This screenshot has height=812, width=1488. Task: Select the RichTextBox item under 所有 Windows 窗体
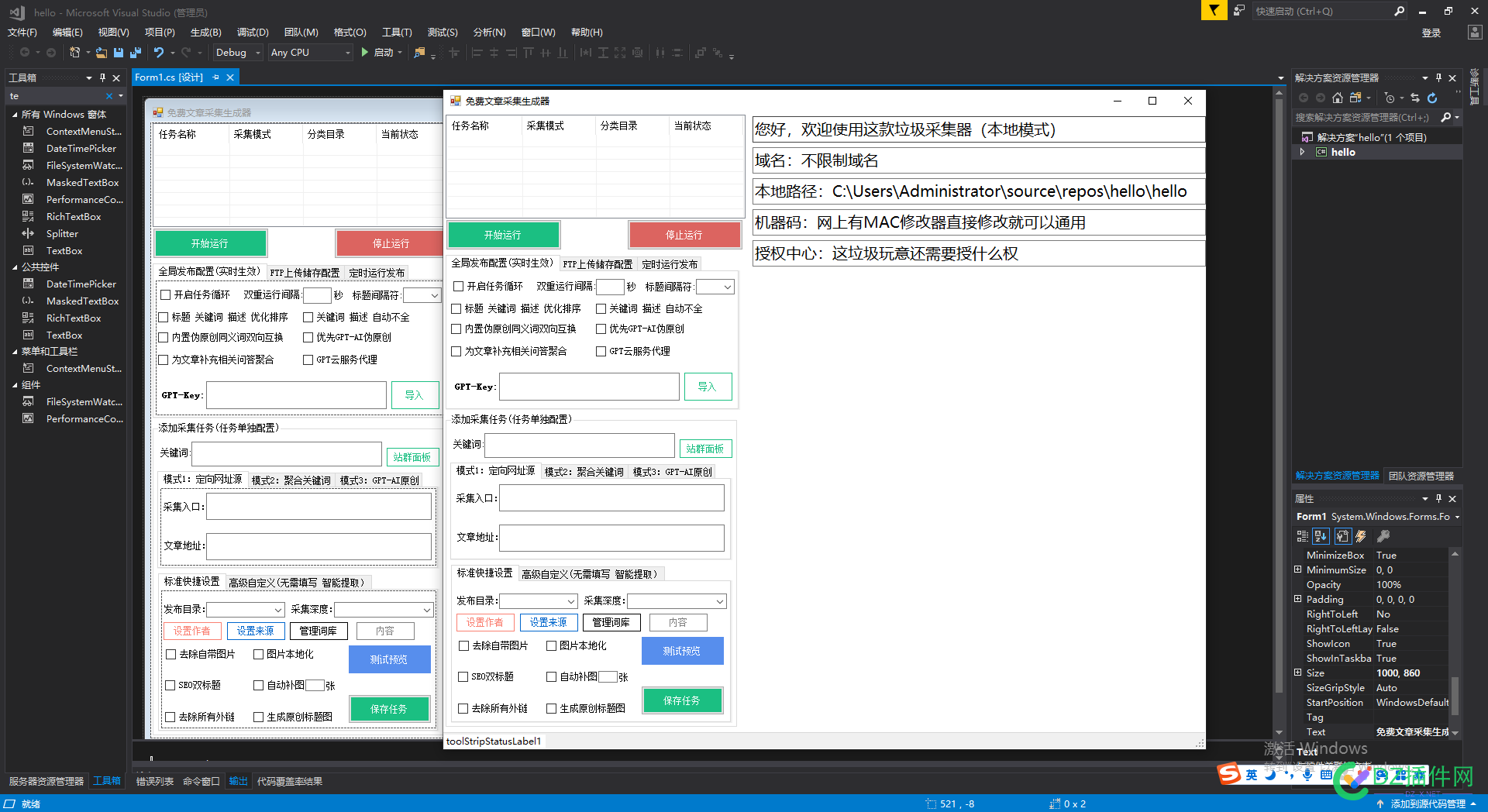[74, 217]
